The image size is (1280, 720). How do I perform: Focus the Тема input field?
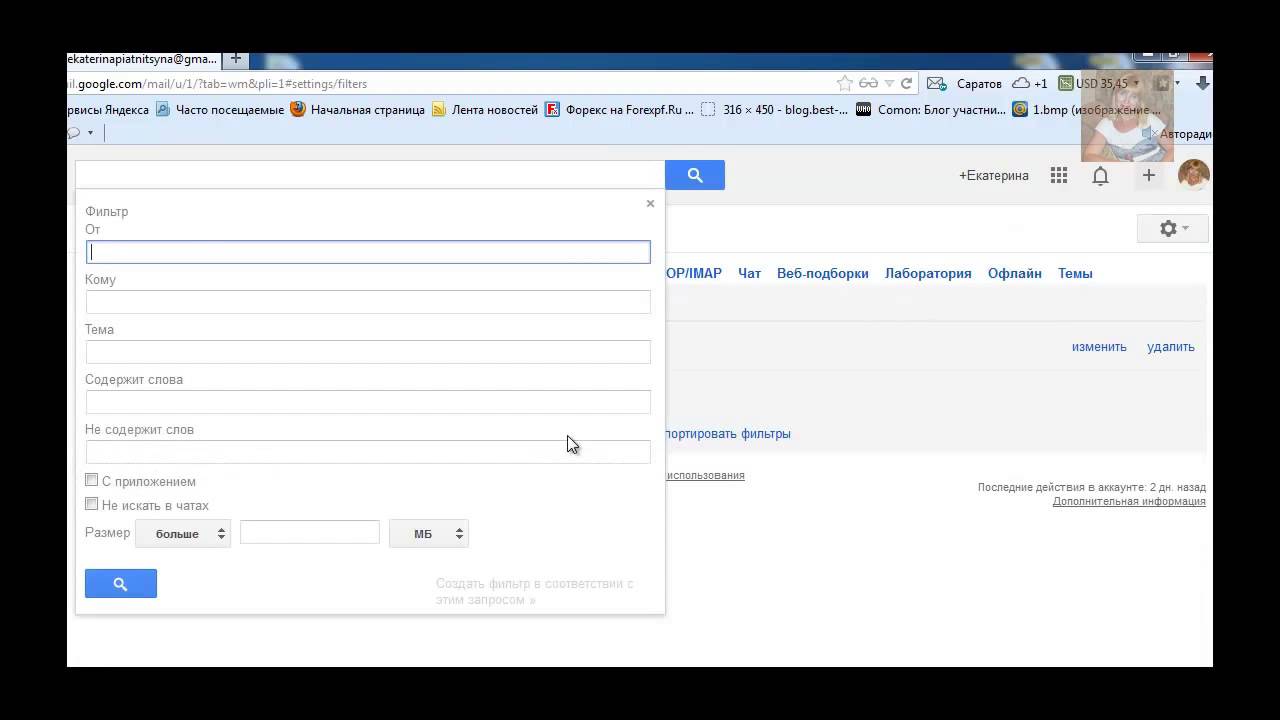(x=368, y=352)
